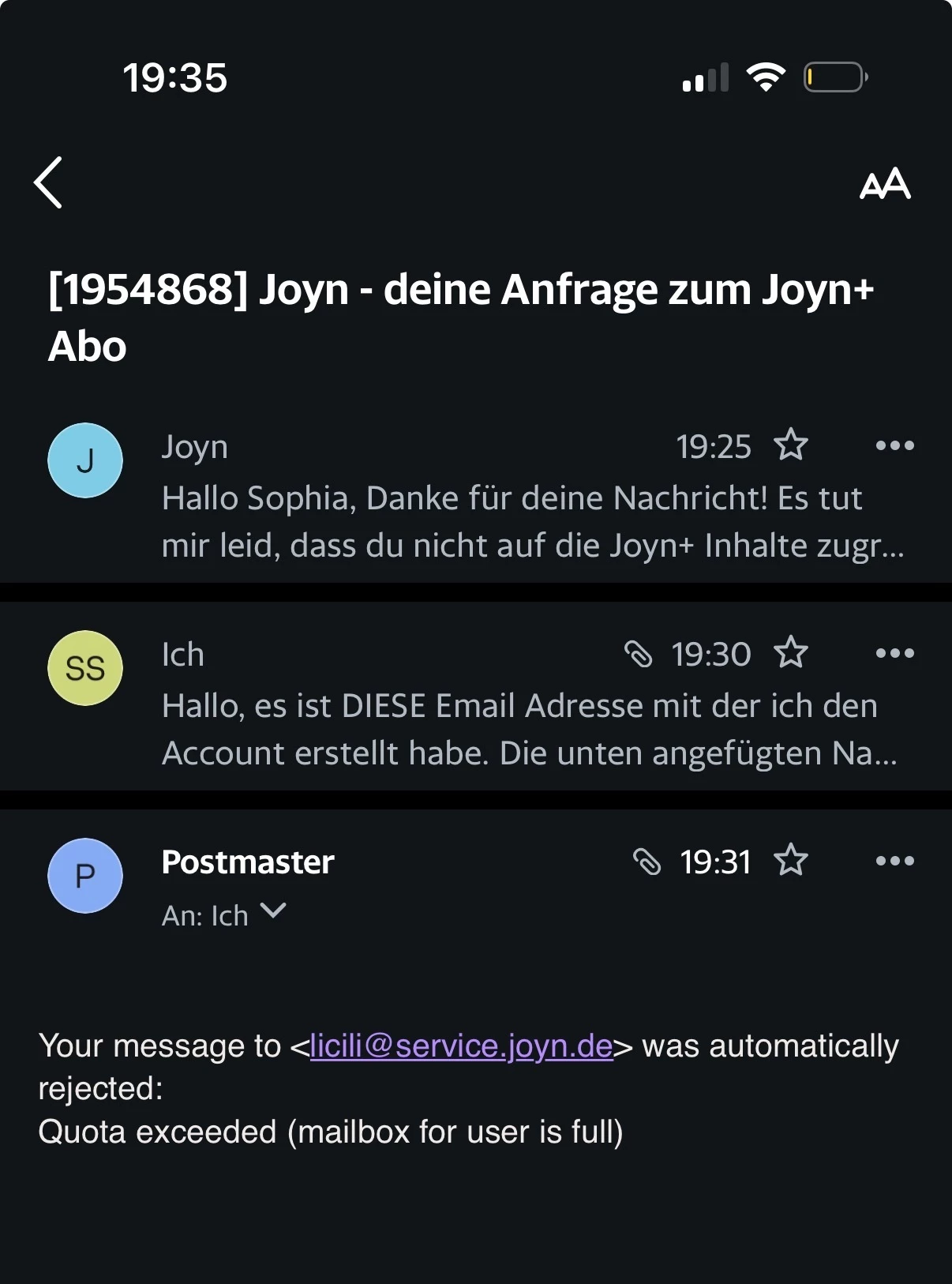Tap the SS sender avatar
The image size is (952, 1284).
(x=85, y=668)
